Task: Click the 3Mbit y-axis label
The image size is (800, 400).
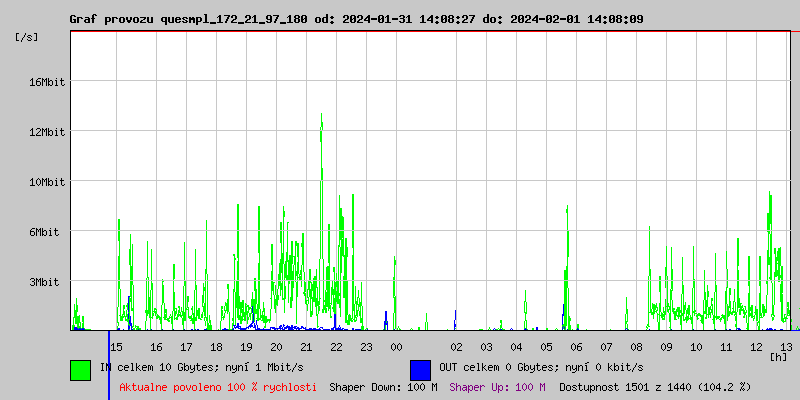Action: pos(44,282)
